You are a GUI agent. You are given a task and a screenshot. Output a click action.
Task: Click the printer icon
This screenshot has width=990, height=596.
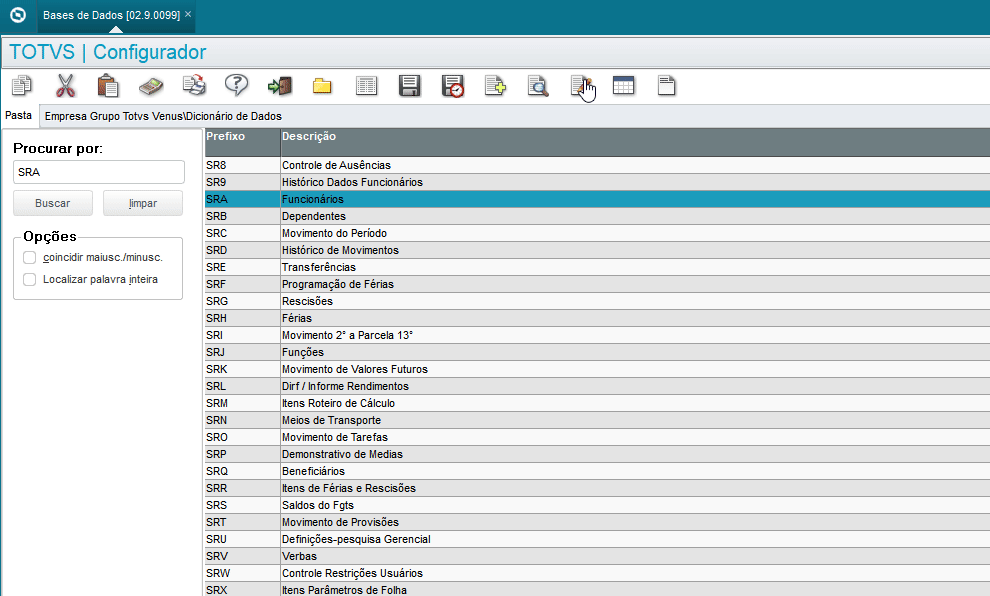194,85
